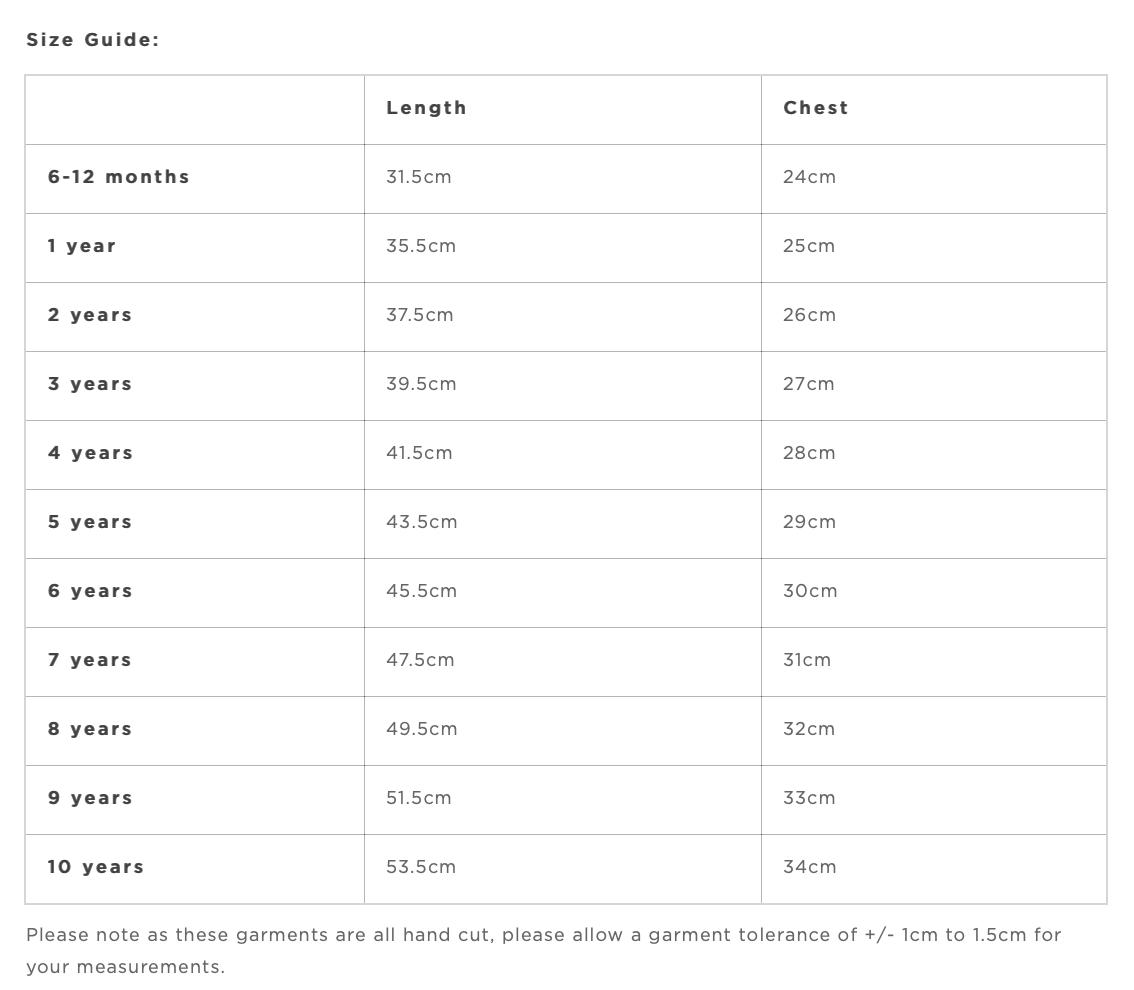Click the 4 years row label

90,453
